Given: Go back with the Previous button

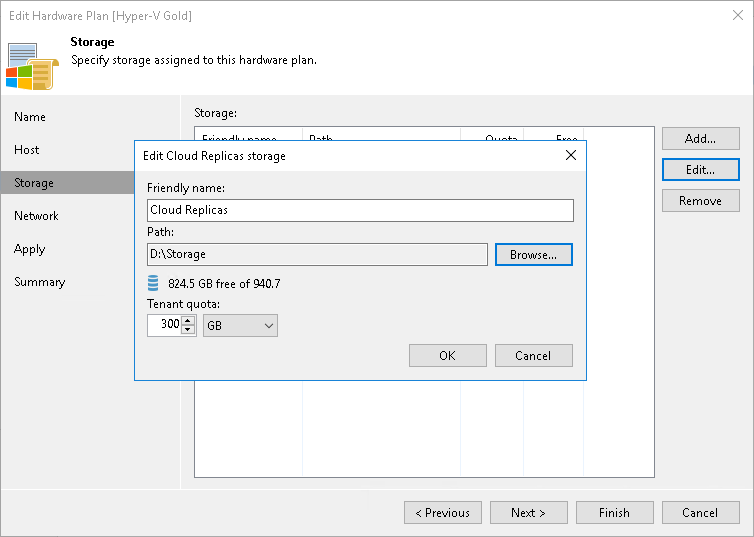Looking at the screenshot, I should click(x=443, y=512).
